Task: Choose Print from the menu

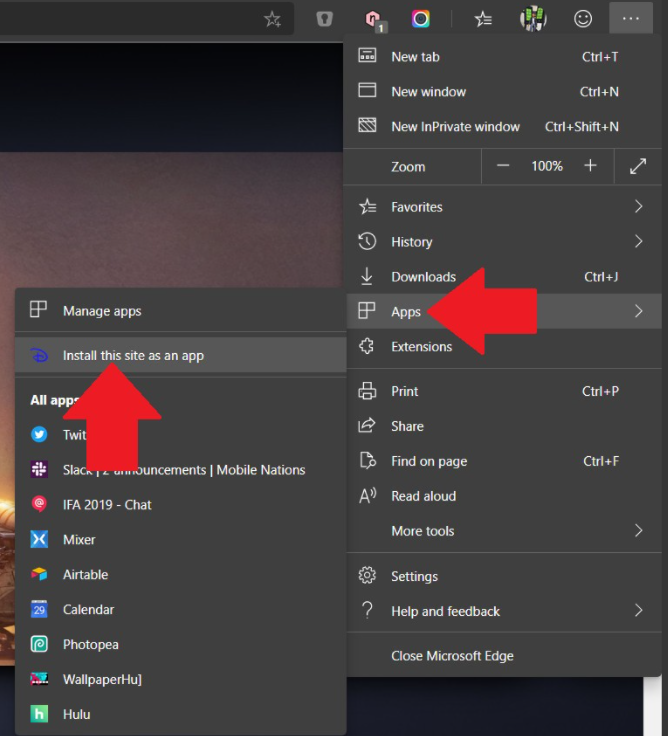Action: (x=504, y=391)
